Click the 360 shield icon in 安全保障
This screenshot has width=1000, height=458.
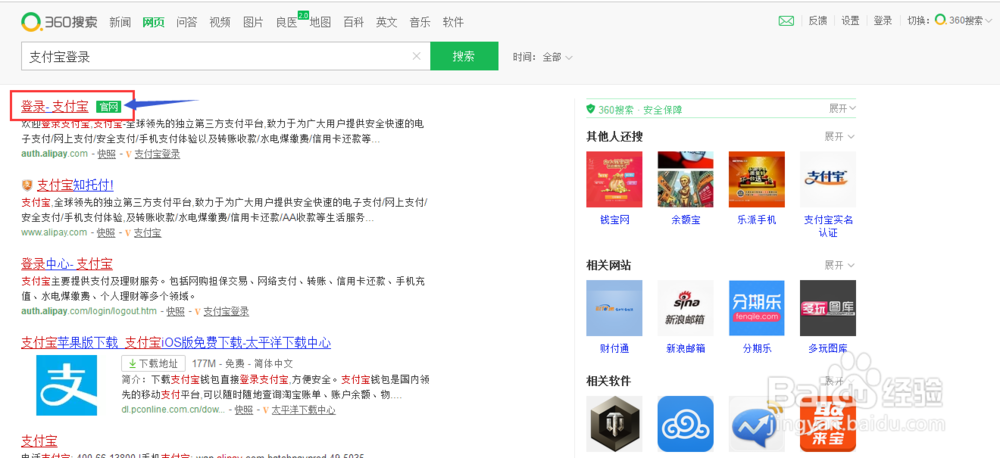(x=591, y=109)
